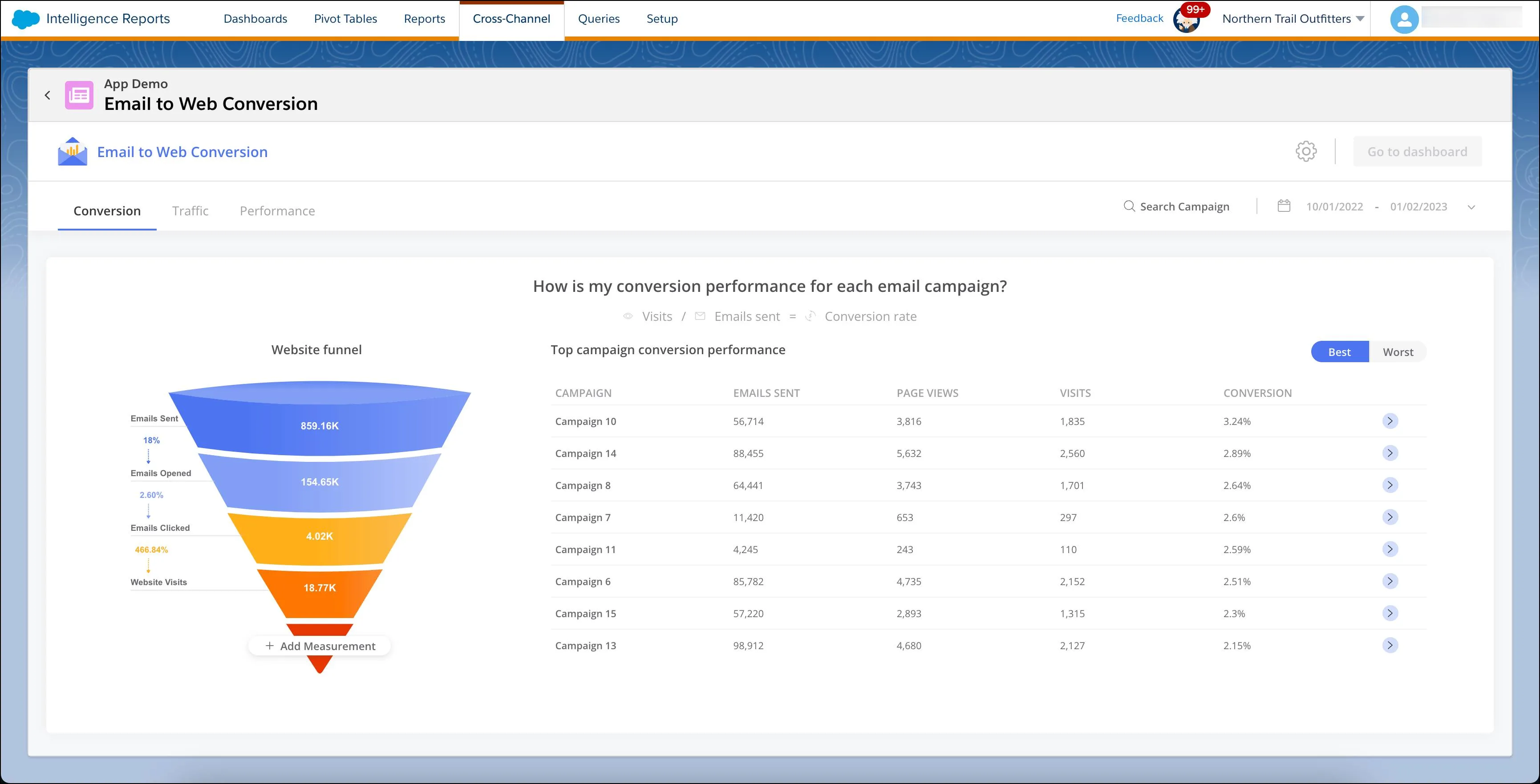1540x784 pixels.
Task: Click the Best campaigns button
Action: click(1339, 351)
